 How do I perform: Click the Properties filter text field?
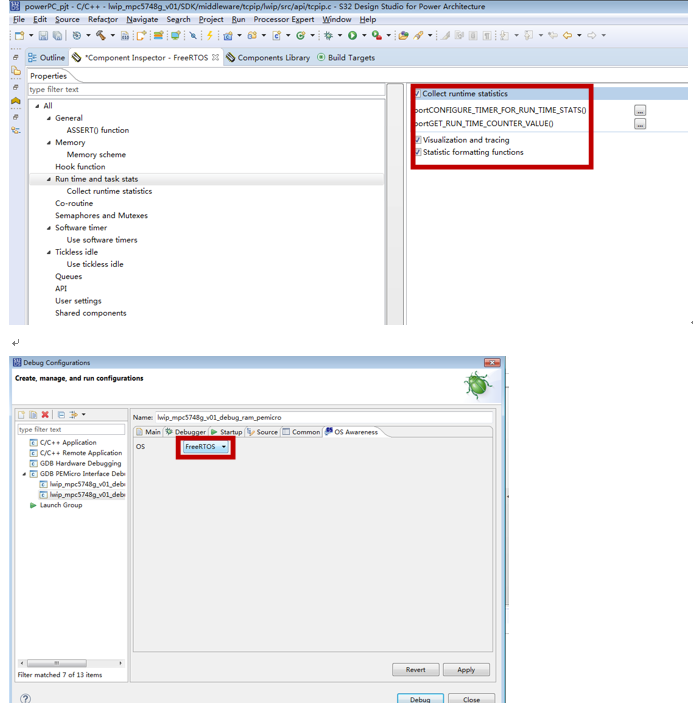[206, 89]
